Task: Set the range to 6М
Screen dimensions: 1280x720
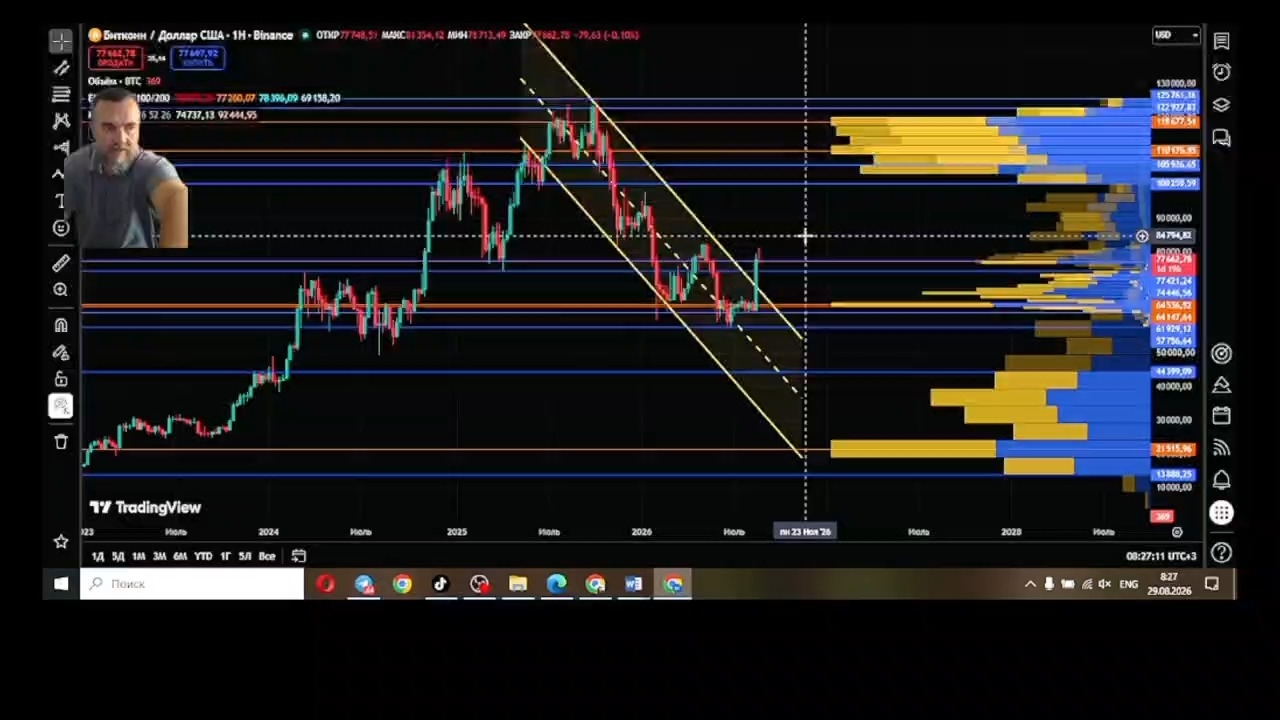Action: [180, 556]
